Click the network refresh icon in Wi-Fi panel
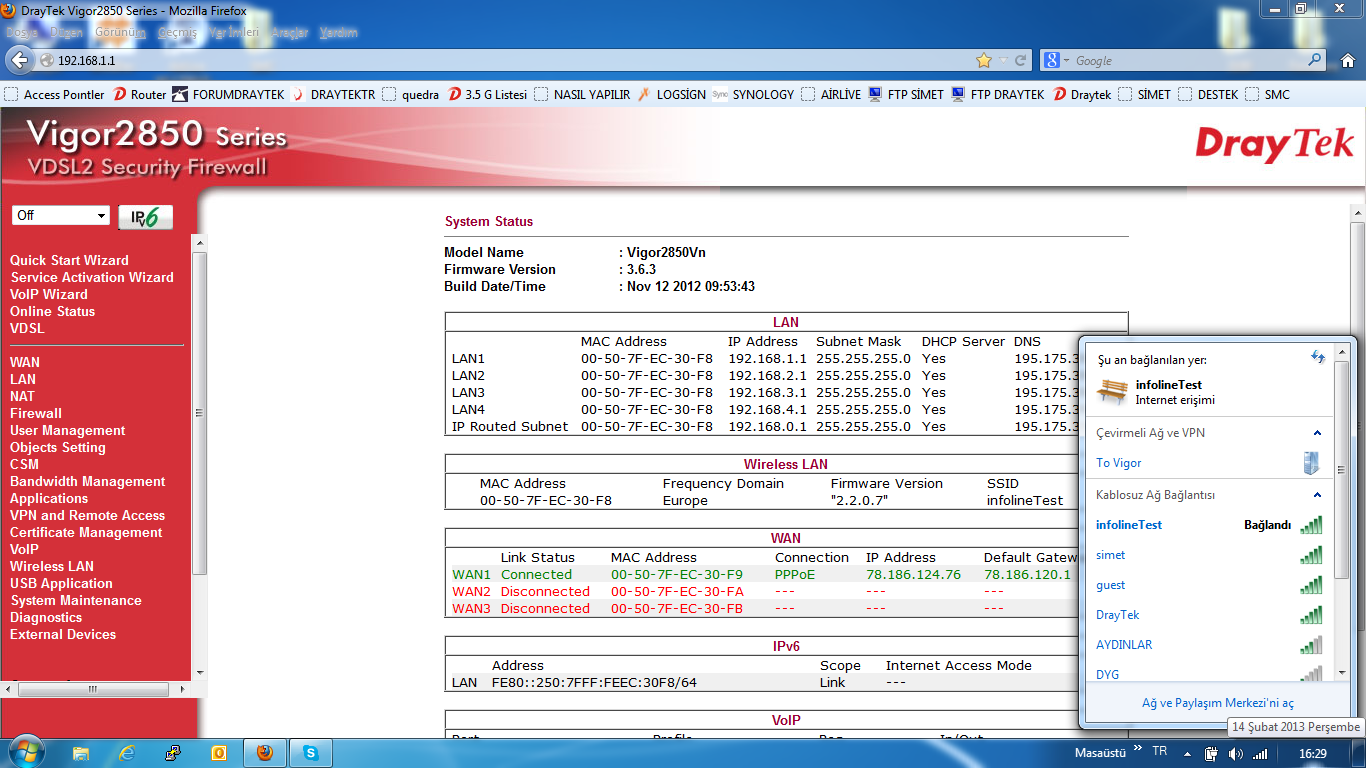Viewport: 1366px width, 768px height. coord(1317,357)
